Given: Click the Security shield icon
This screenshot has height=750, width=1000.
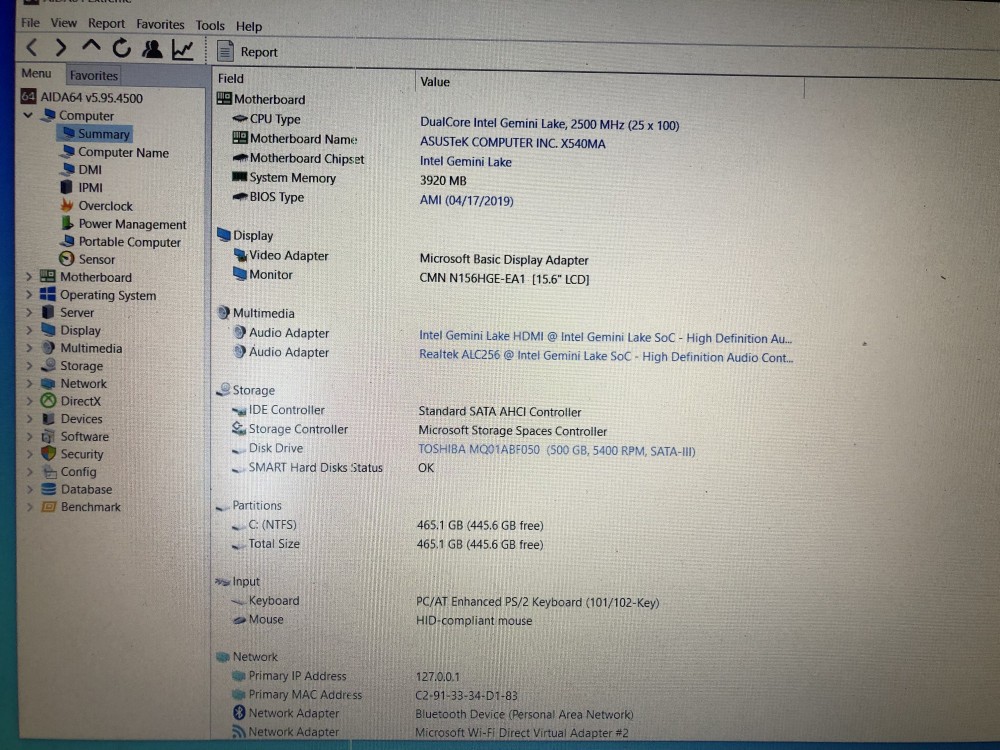Looking at the screenshot, I should pyautogui.click(x=48, y=454).
